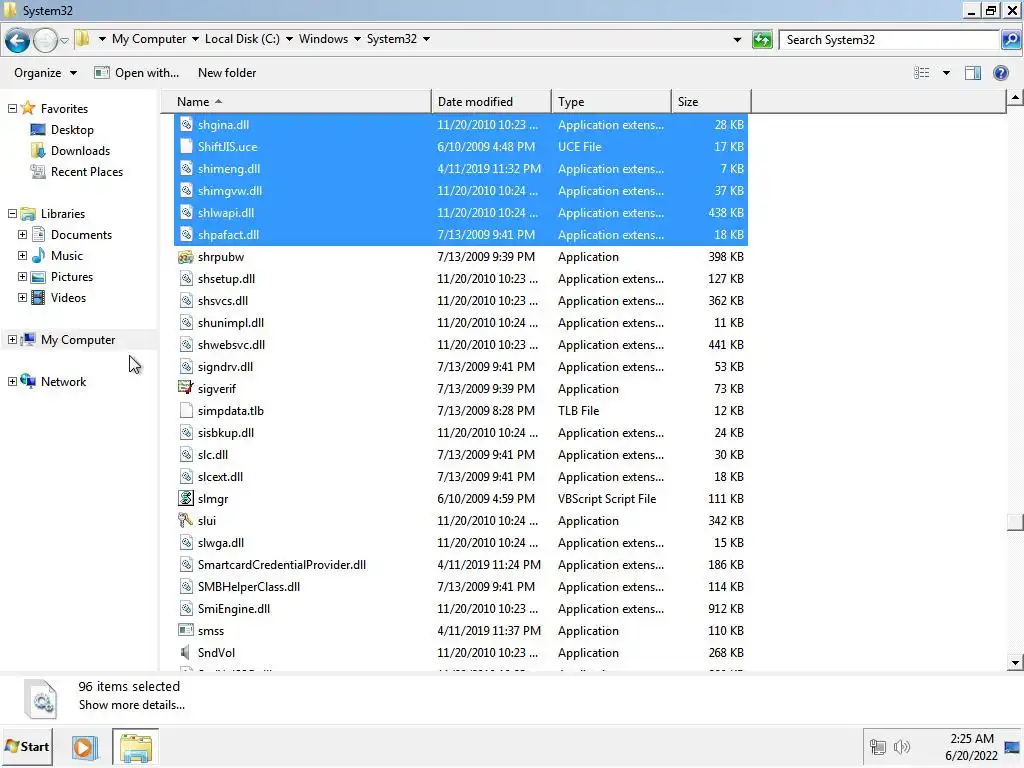Select the SmiEngine.dll file

click(x=461, y=609)
